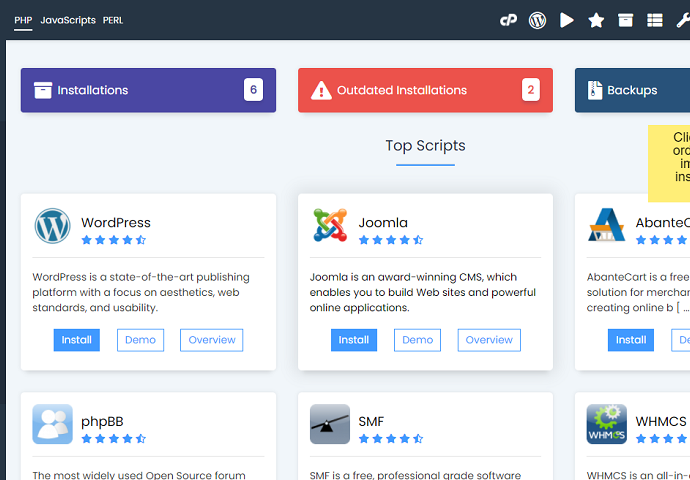Open the Backups panel

(632, 90)
